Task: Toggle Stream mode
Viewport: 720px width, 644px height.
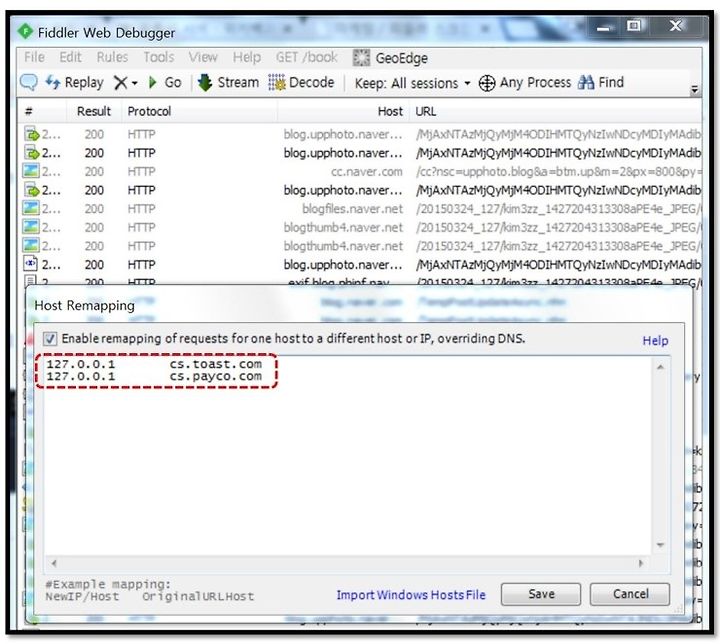Action: 228,83
